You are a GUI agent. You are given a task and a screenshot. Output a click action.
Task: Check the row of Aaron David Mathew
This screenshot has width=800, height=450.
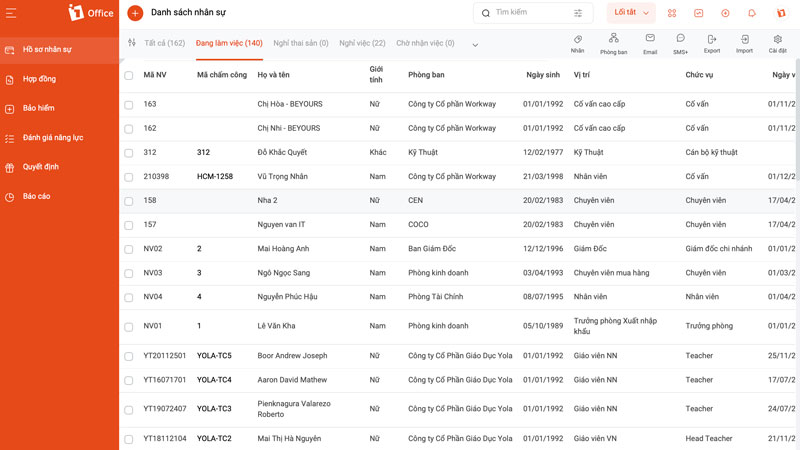(x=129, y=381)
